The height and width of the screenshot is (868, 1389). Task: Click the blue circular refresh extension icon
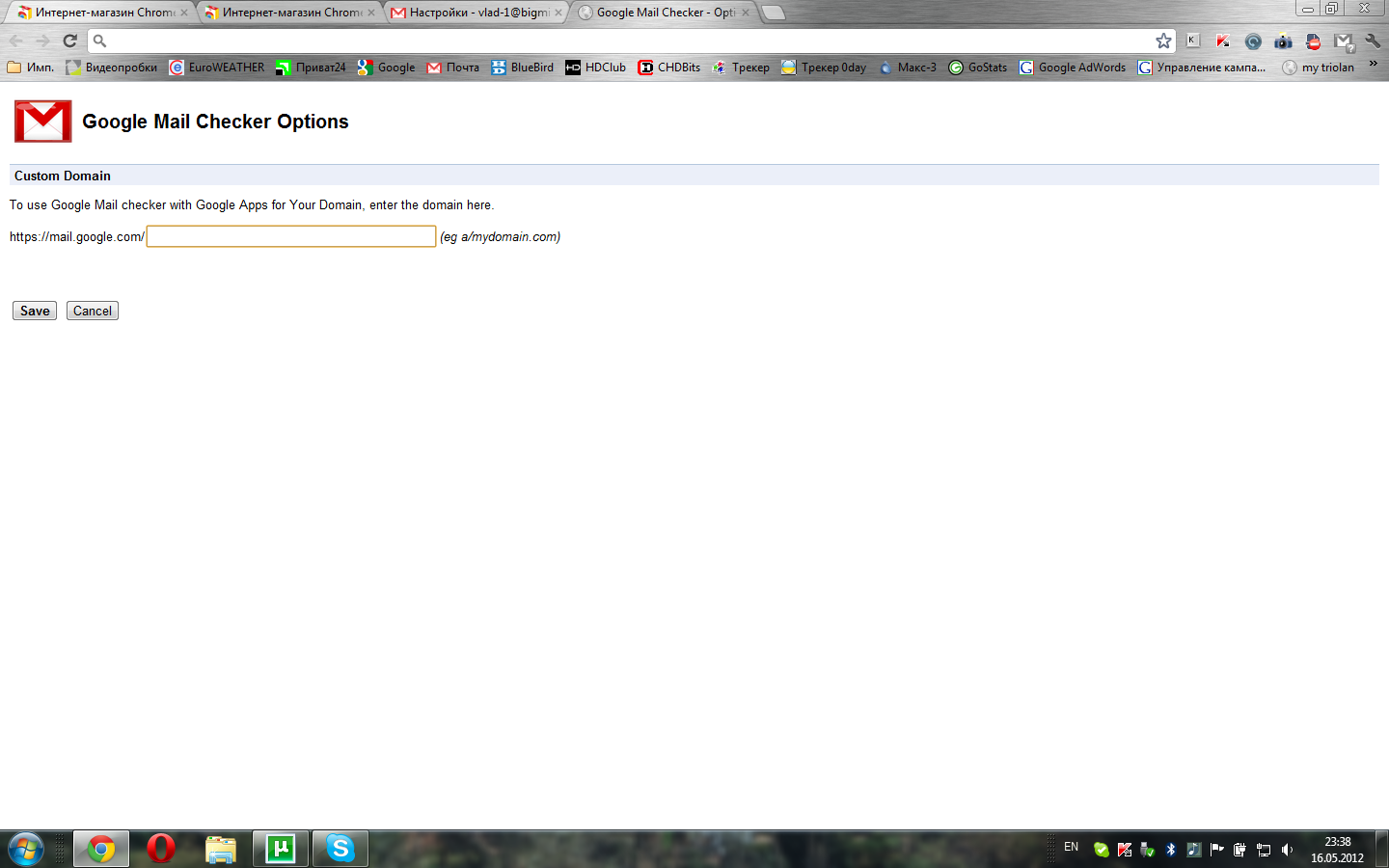[1253, 41]
